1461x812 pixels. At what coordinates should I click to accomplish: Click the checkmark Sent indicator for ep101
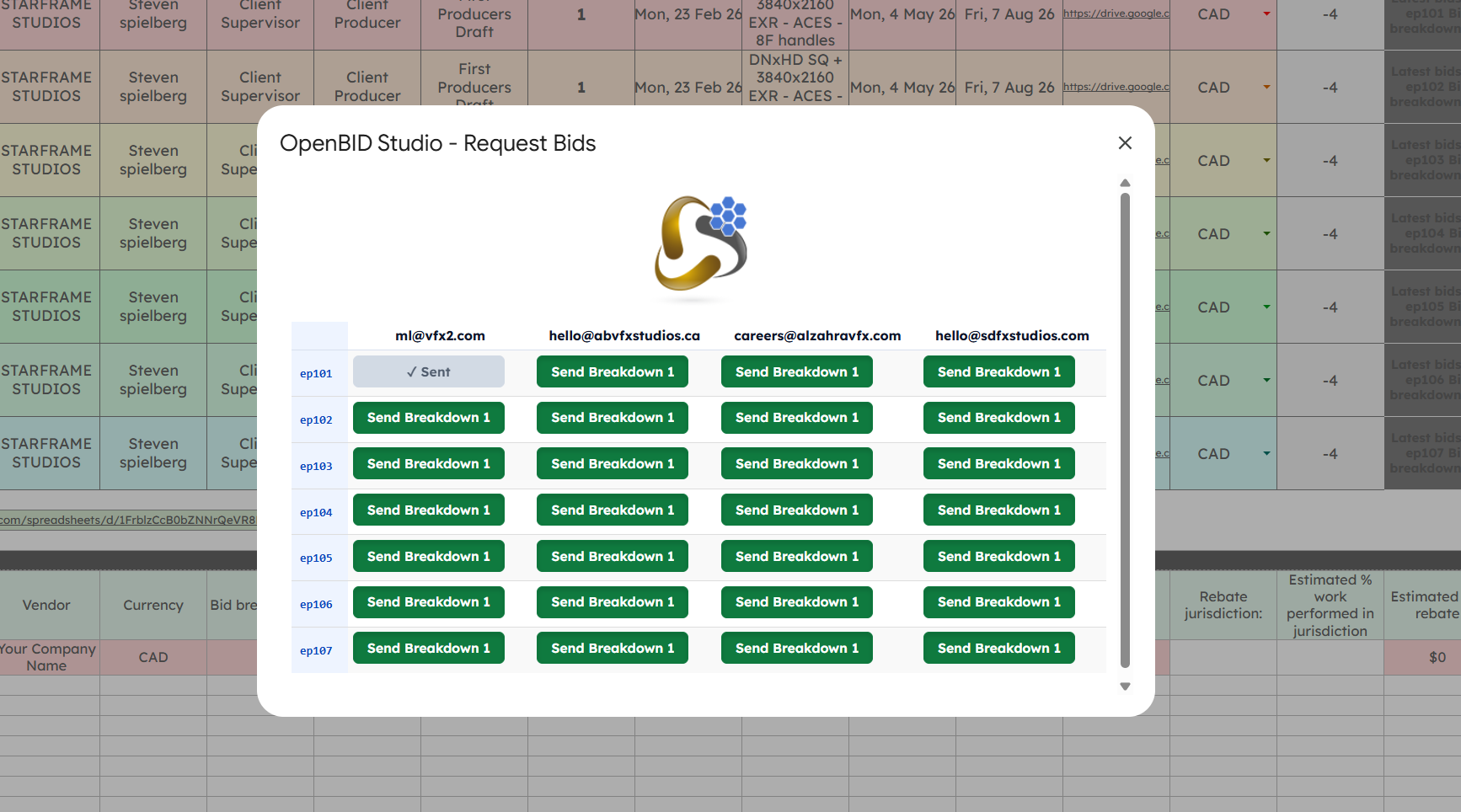click(x=428, y=371)
